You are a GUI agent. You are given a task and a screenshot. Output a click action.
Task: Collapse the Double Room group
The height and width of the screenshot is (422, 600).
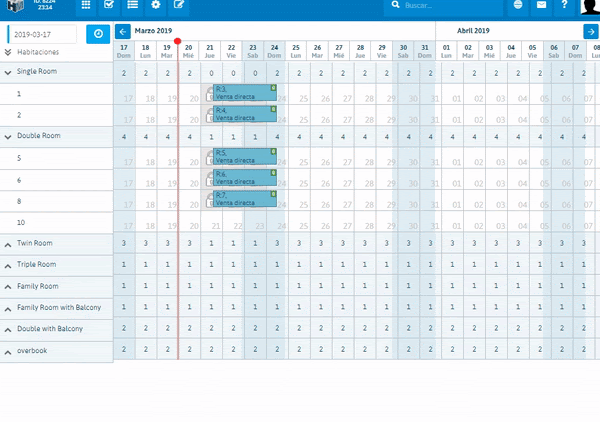[8, 136]
